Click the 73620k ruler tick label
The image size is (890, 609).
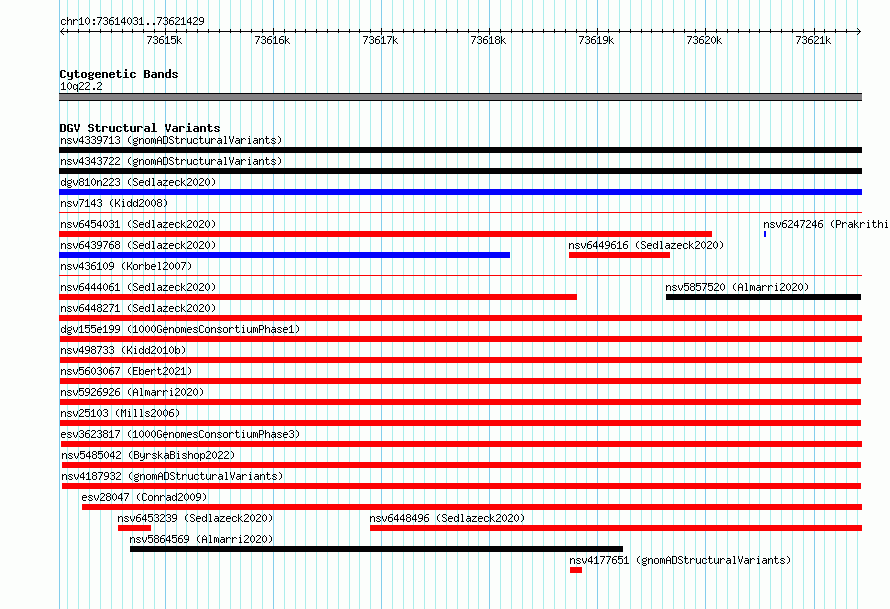(704, 40)
